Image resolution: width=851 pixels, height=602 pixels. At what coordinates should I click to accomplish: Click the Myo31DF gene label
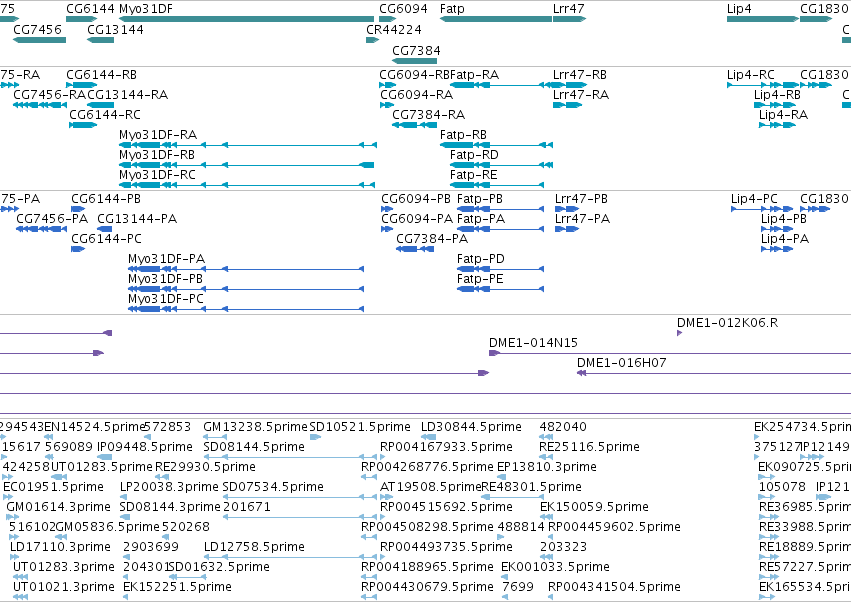pos(145,9)
